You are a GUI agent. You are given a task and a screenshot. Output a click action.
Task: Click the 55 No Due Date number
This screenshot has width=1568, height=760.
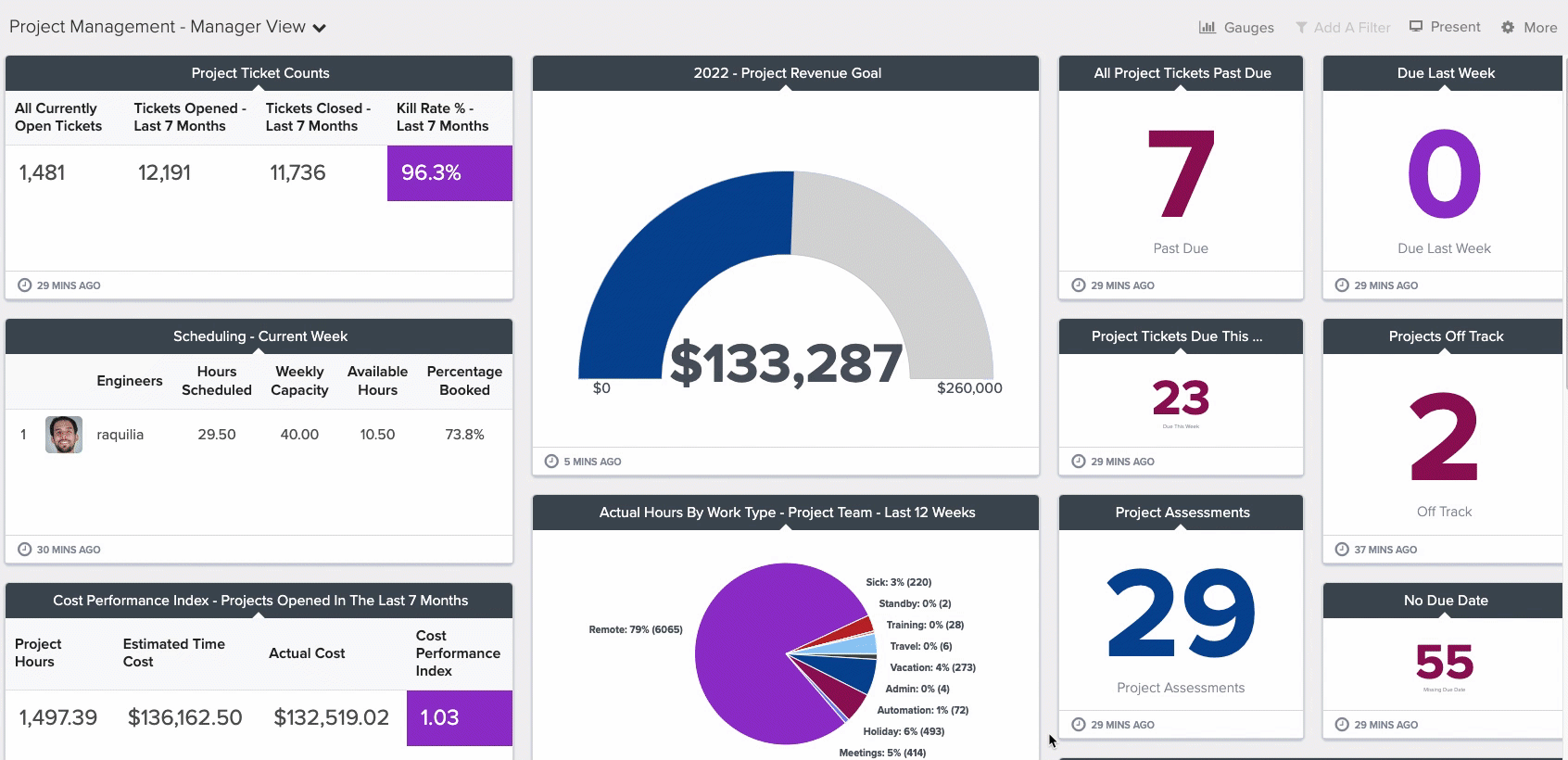point(1444,663)
